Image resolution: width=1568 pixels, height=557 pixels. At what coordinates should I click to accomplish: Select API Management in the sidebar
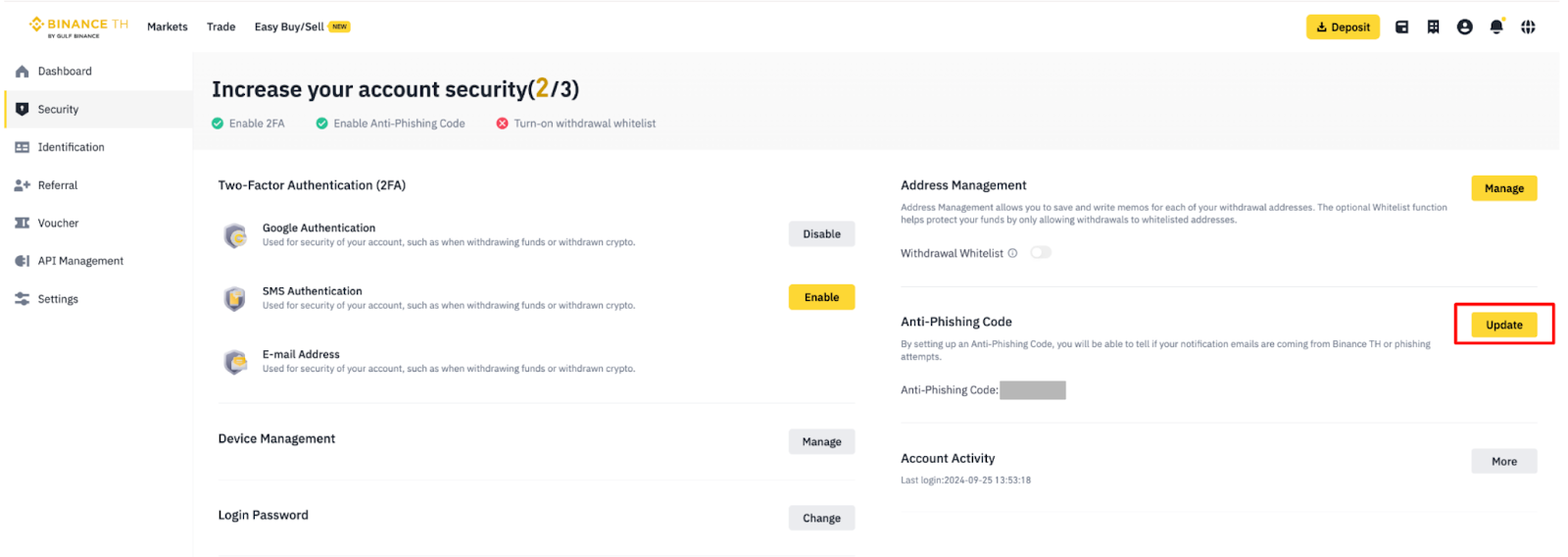coord(80,261)
